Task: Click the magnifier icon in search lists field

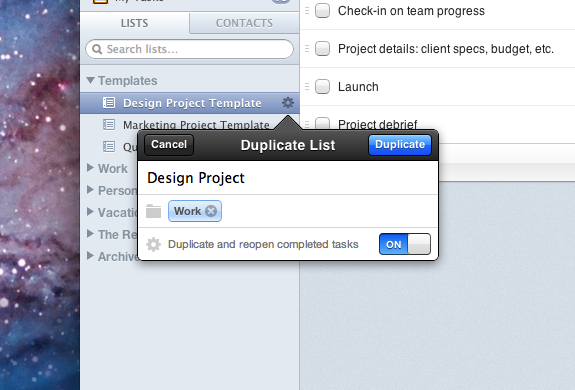Action: pos(97,49)
